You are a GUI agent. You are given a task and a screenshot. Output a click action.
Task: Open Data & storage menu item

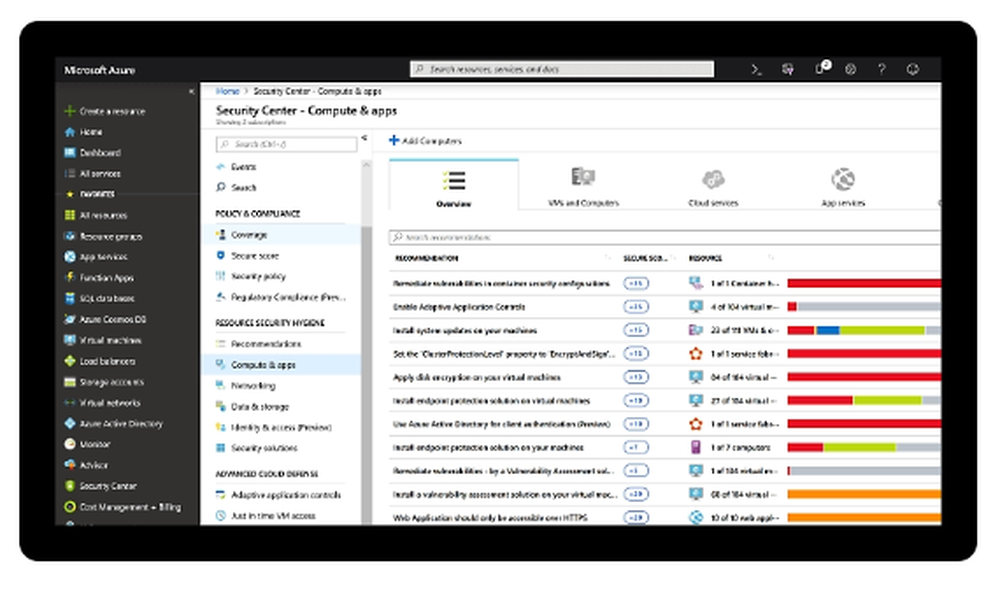(x=253, y=407)
